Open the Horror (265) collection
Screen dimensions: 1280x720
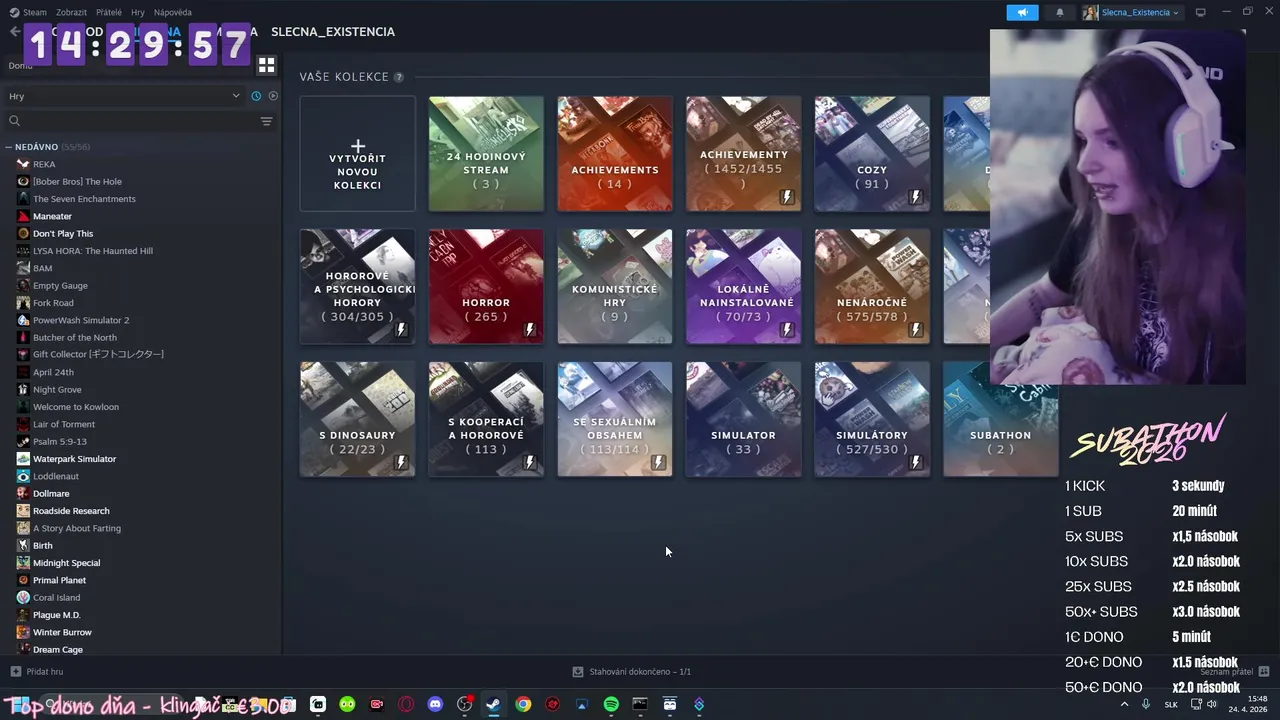click(x=486, y=287)
